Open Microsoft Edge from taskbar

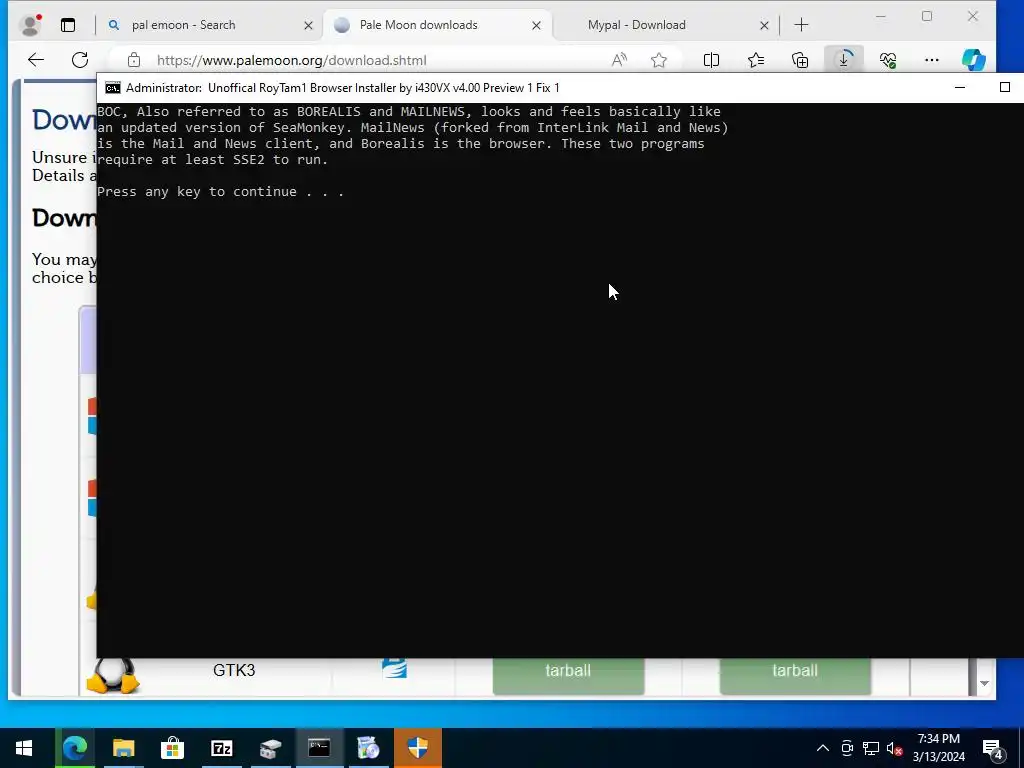point(74,748)
